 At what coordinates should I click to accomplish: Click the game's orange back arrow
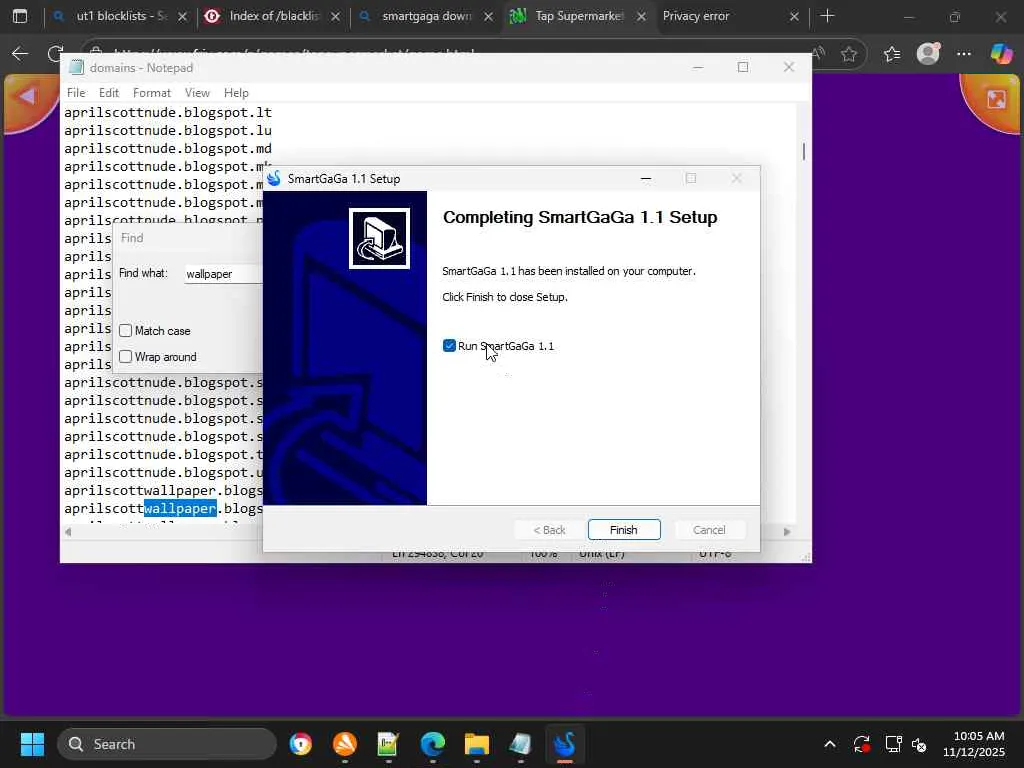click(26, 98)
